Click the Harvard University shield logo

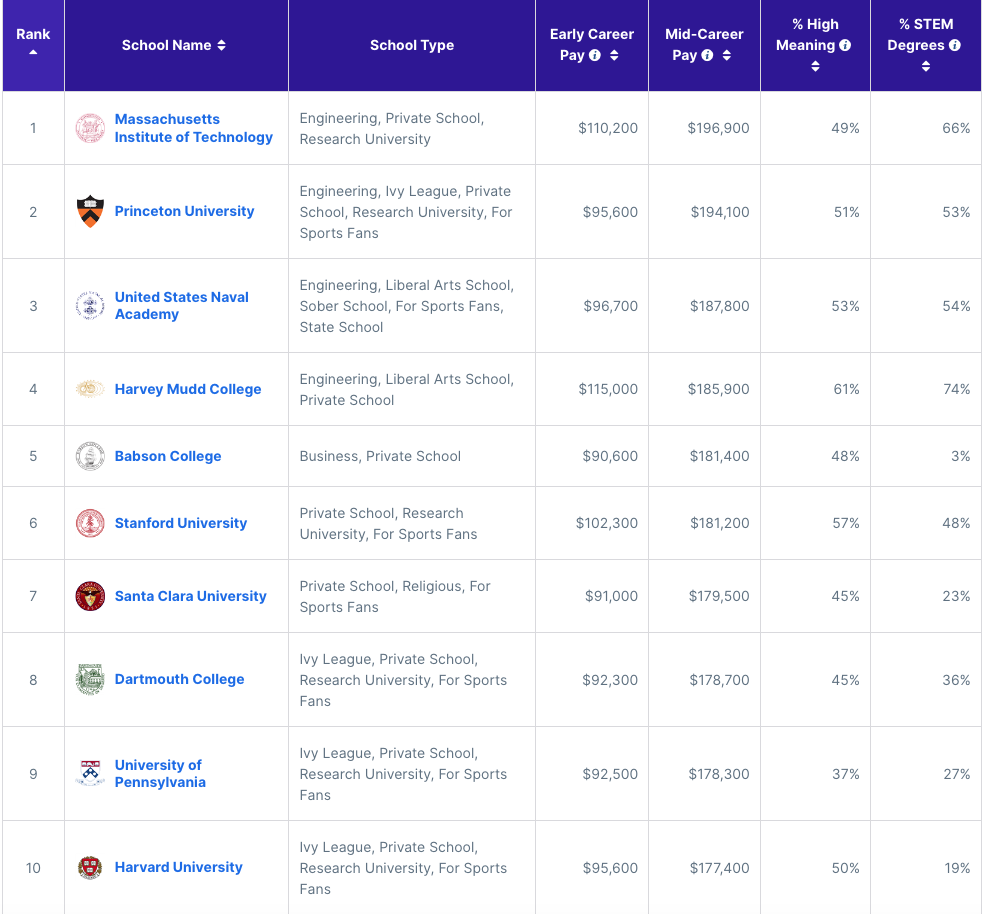[x=90, y=868]
